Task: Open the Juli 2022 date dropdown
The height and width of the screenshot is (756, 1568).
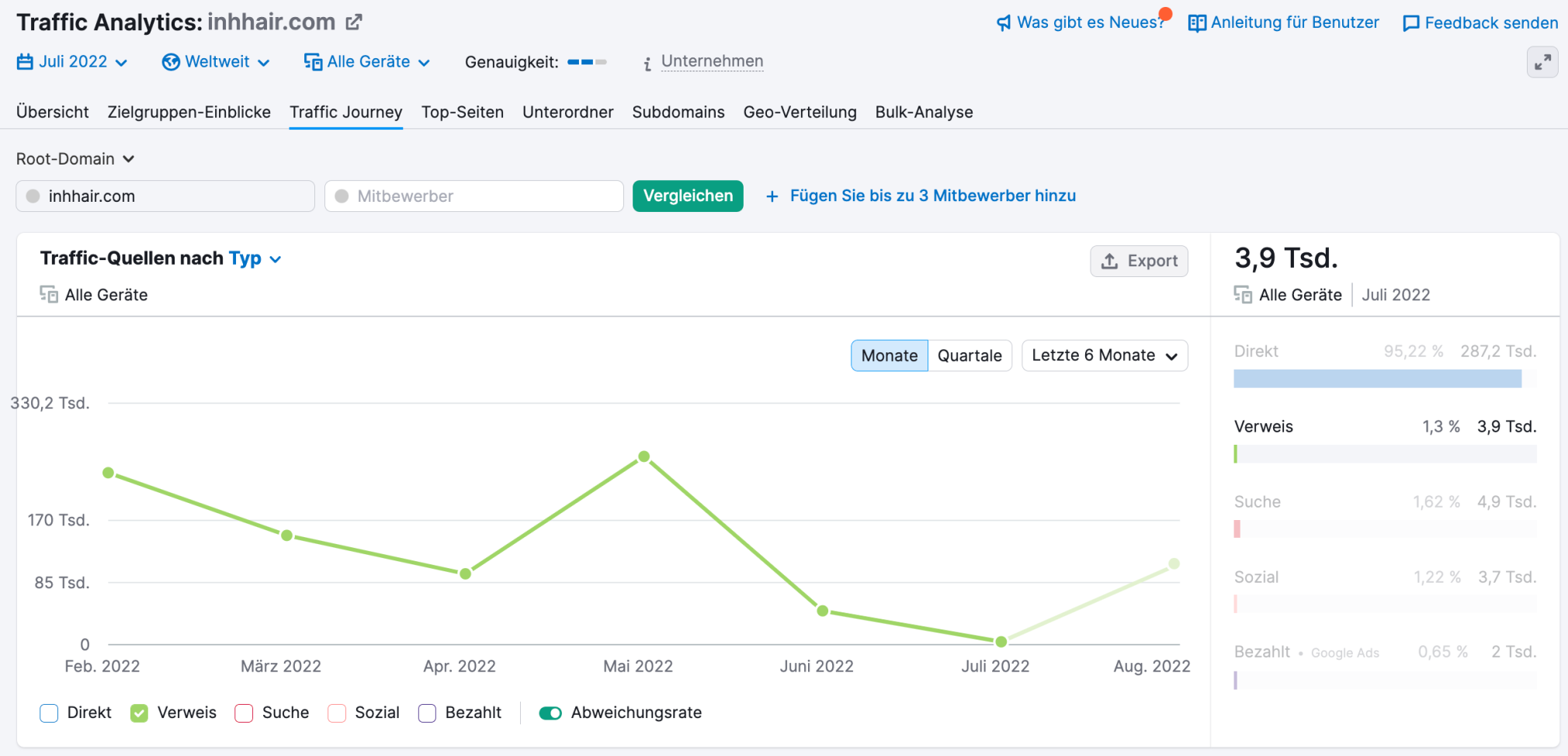Action: tap(72, 61)
